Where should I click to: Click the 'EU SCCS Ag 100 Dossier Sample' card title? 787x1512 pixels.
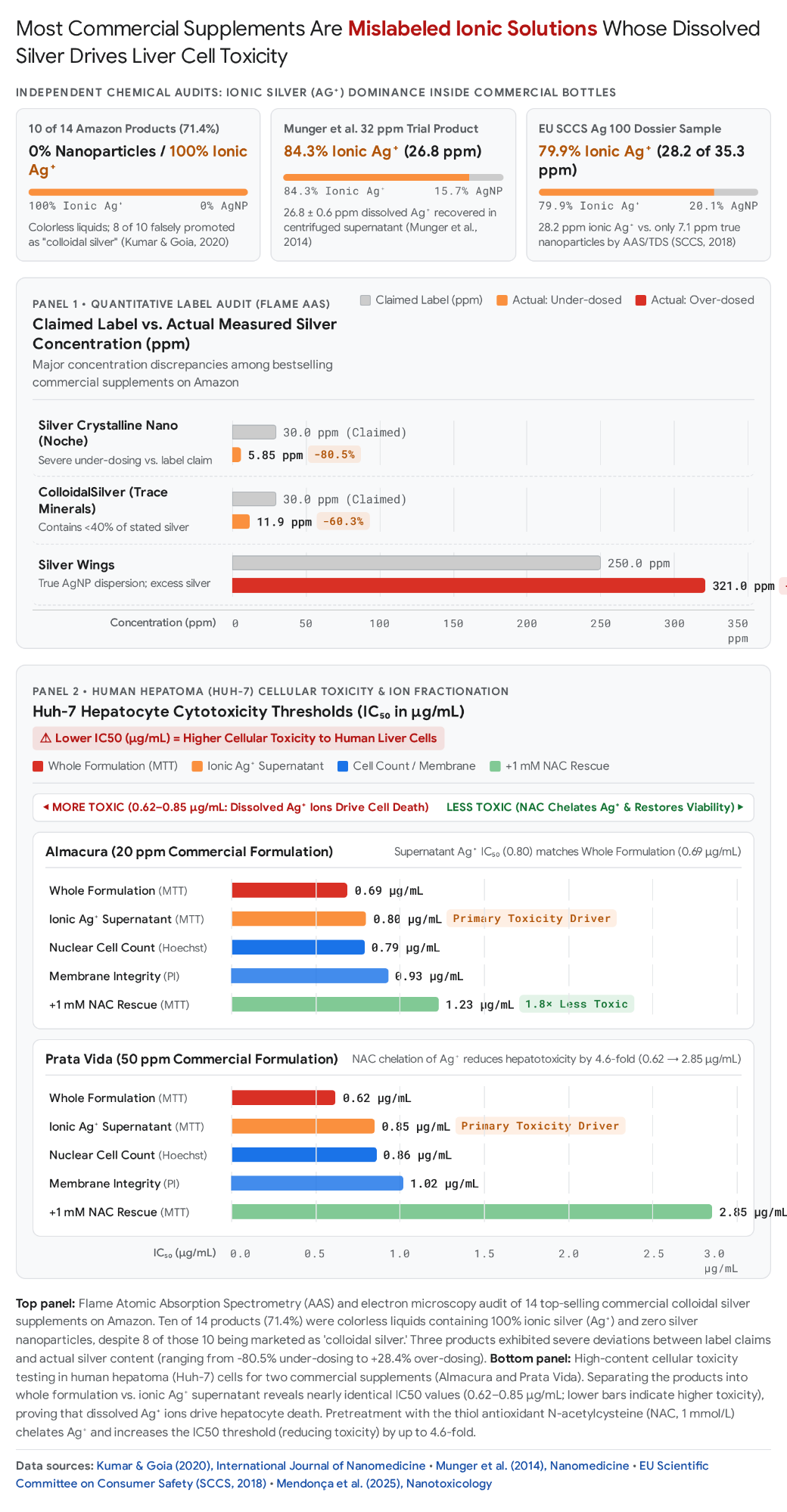(x=630, y=129)
